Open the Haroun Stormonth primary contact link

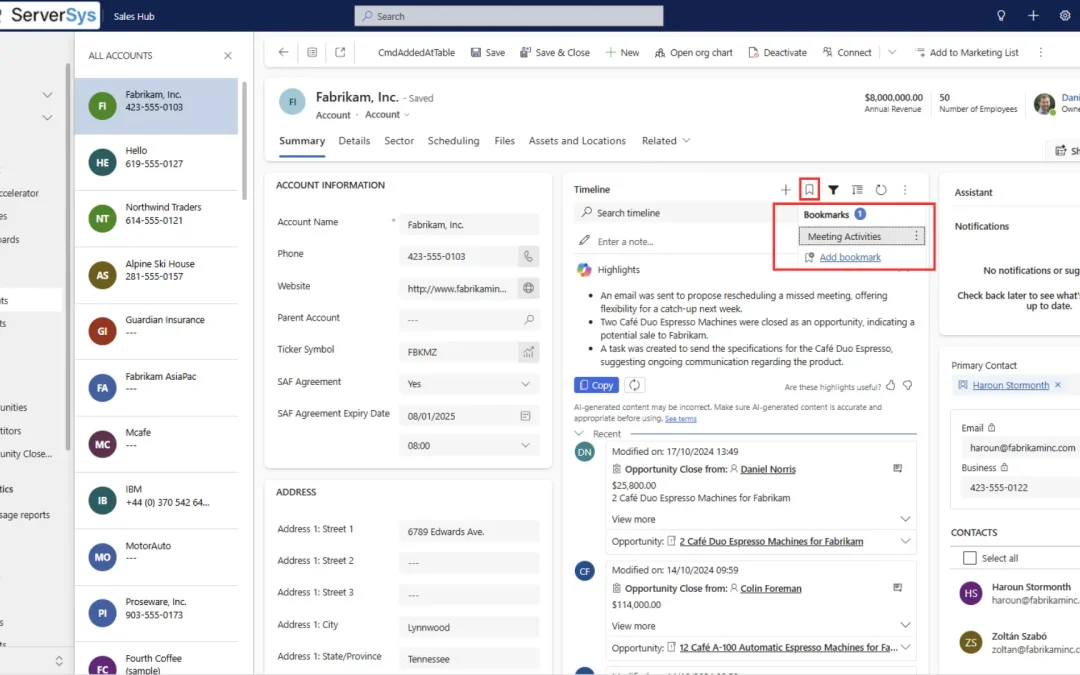click(1010, 385)
